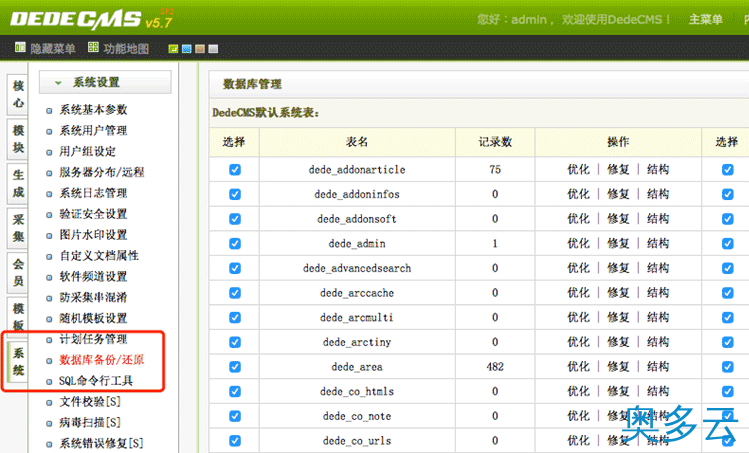This screenshot has height=453, width=749.
Task: Click the 功能地图 function map icon
Action: click(x=93, y=47)
